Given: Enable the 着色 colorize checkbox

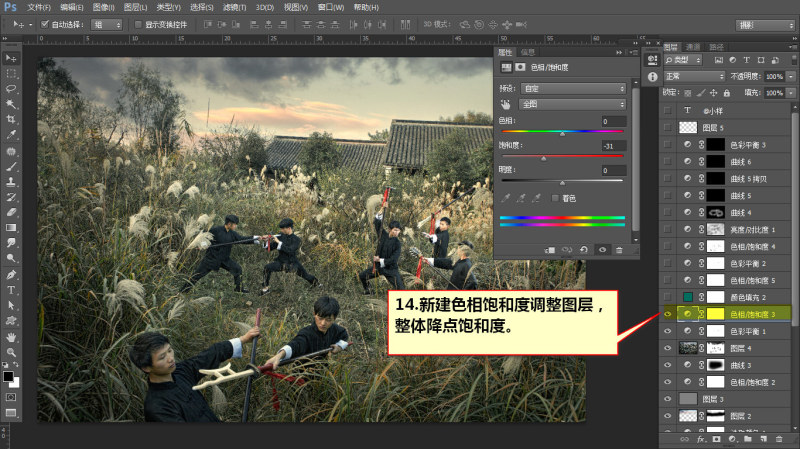Looking at the screenshot, I should (x=555, y=198).
